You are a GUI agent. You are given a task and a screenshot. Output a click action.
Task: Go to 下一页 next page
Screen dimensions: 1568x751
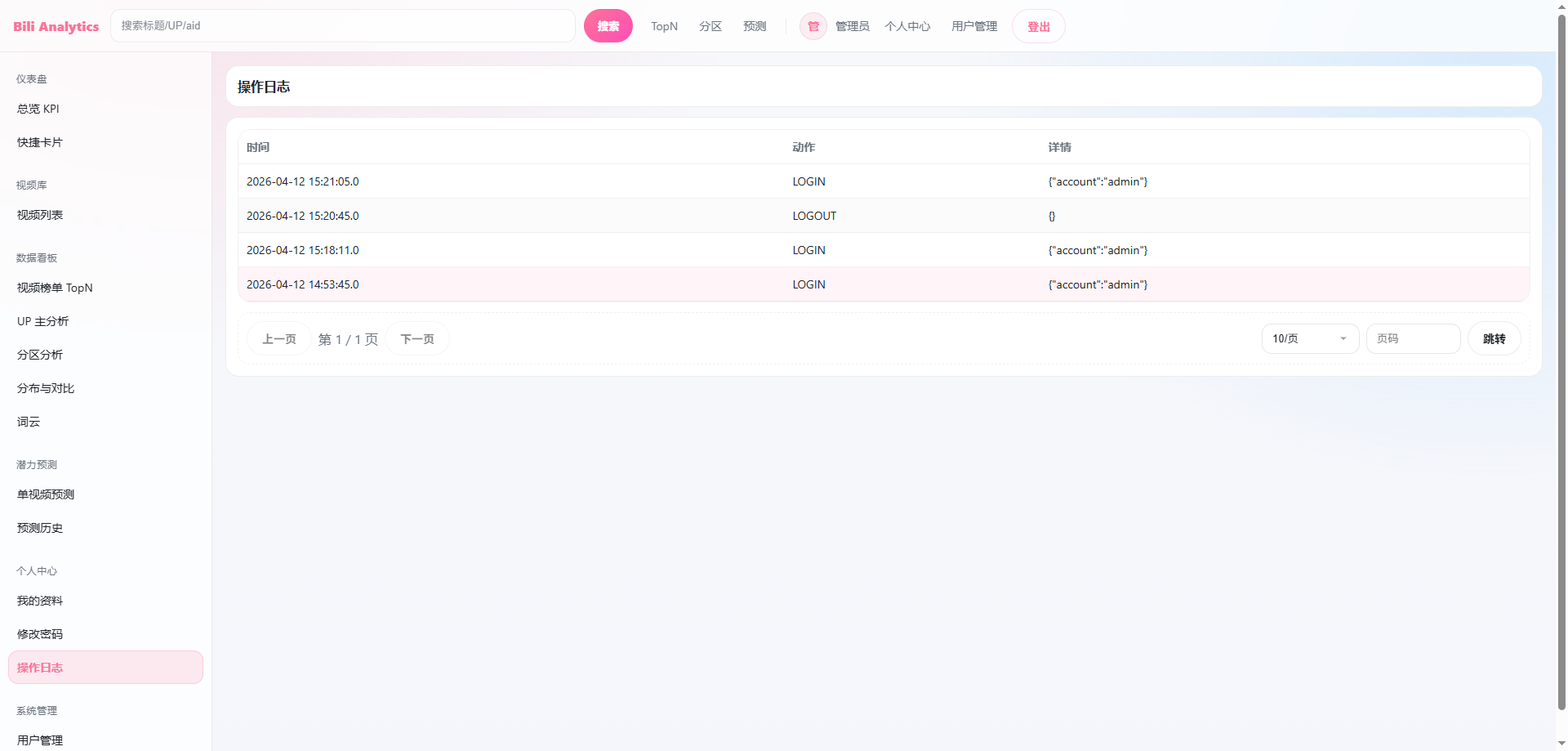(x=416, y=339)
